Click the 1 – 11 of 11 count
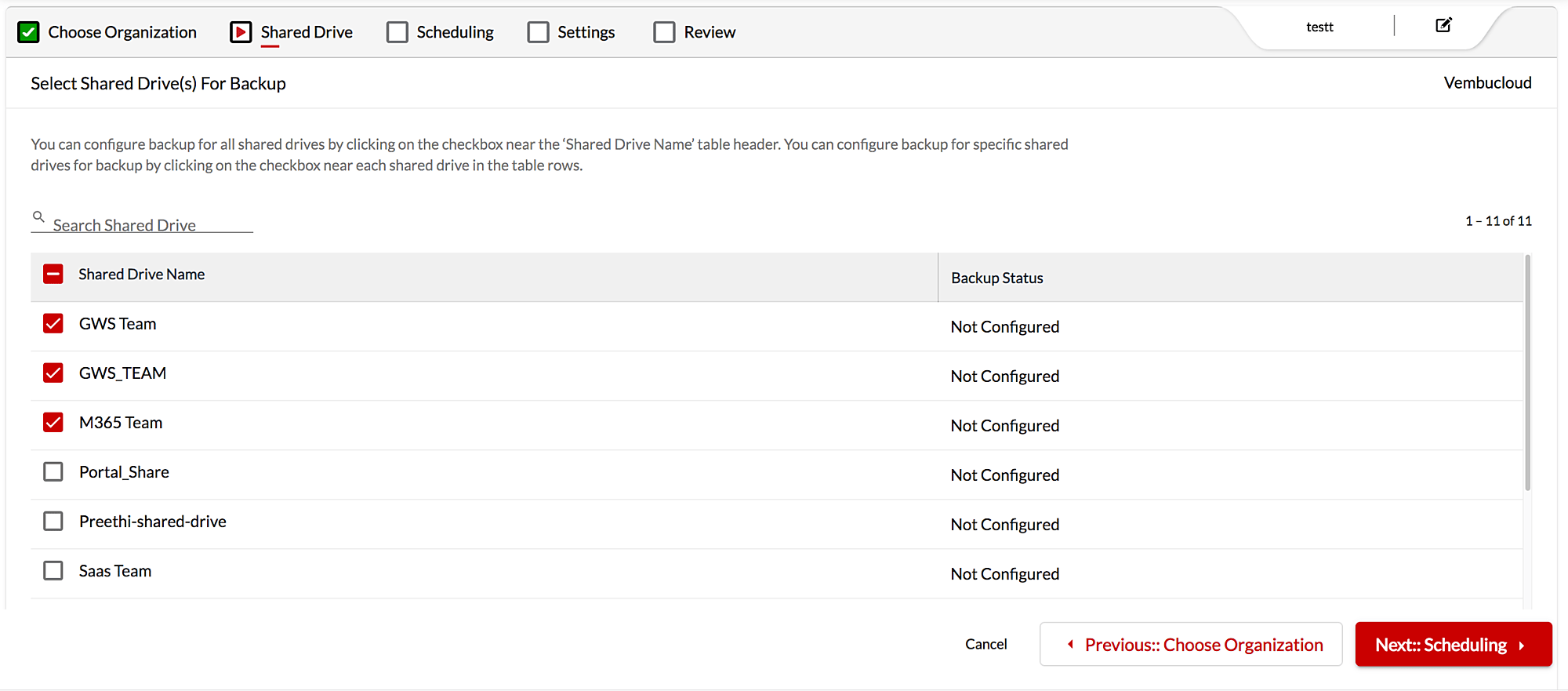This screenshot has width=1568, height=691. coord(1498,220)
